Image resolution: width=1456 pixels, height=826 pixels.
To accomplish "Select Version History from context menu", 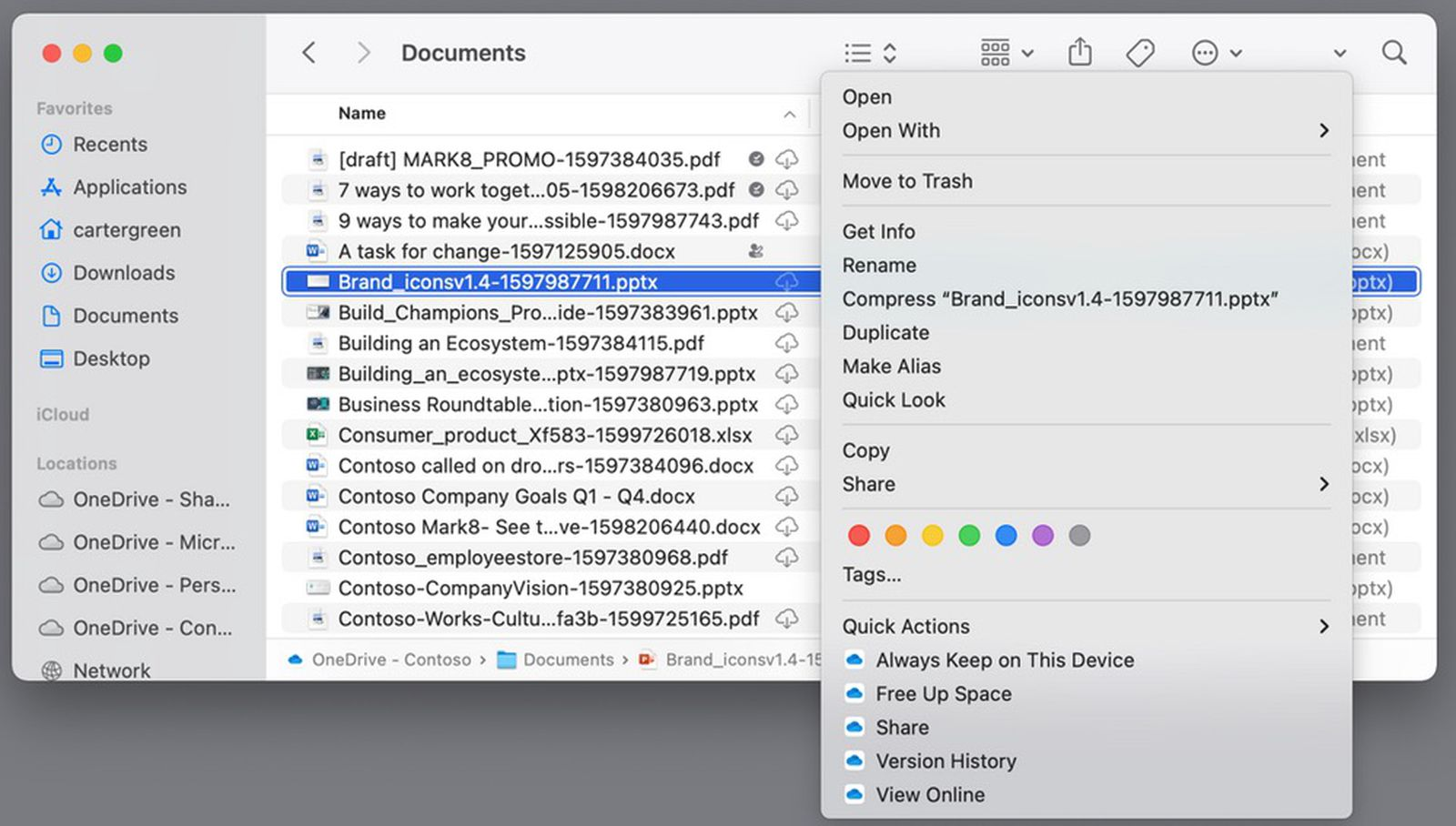I will [945, 761].
